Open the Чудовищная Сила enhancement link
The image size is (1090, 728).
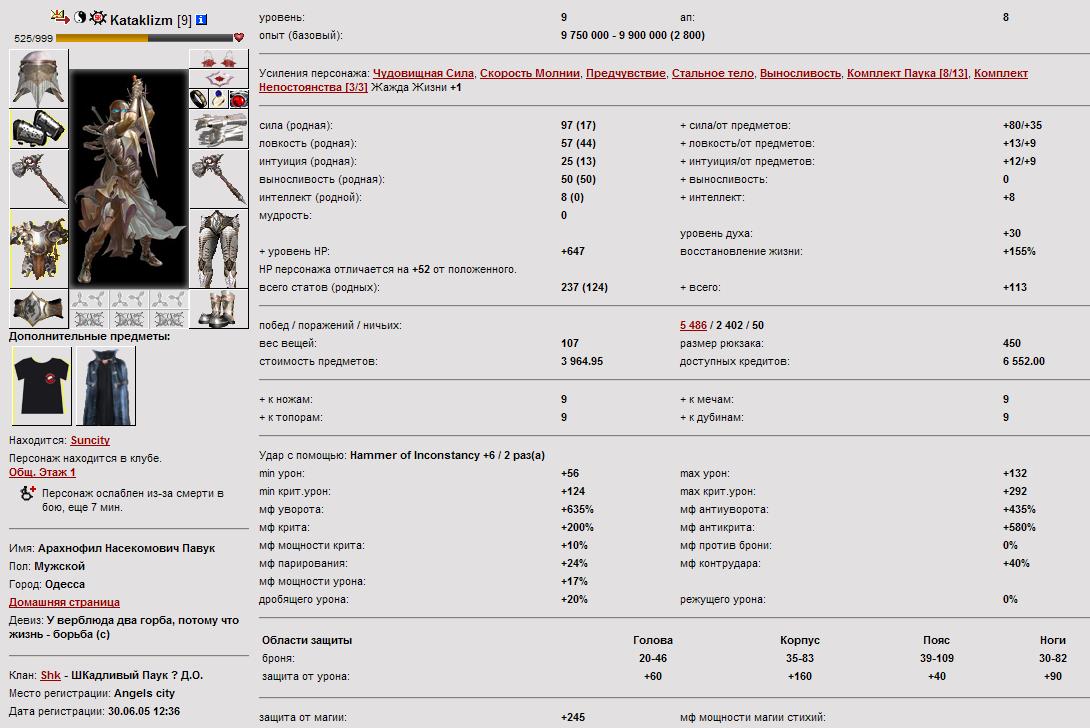coord(423,73)
